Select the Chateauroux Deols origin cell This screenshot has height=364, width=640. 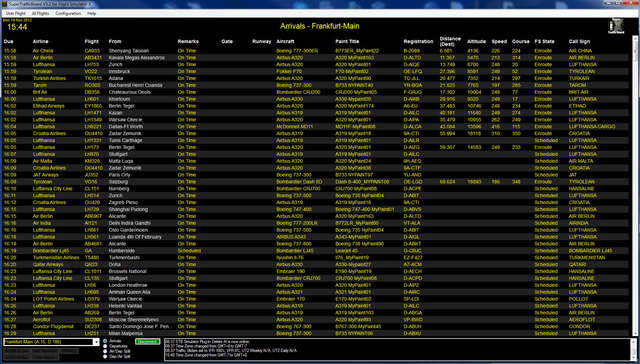coord(129,92)
